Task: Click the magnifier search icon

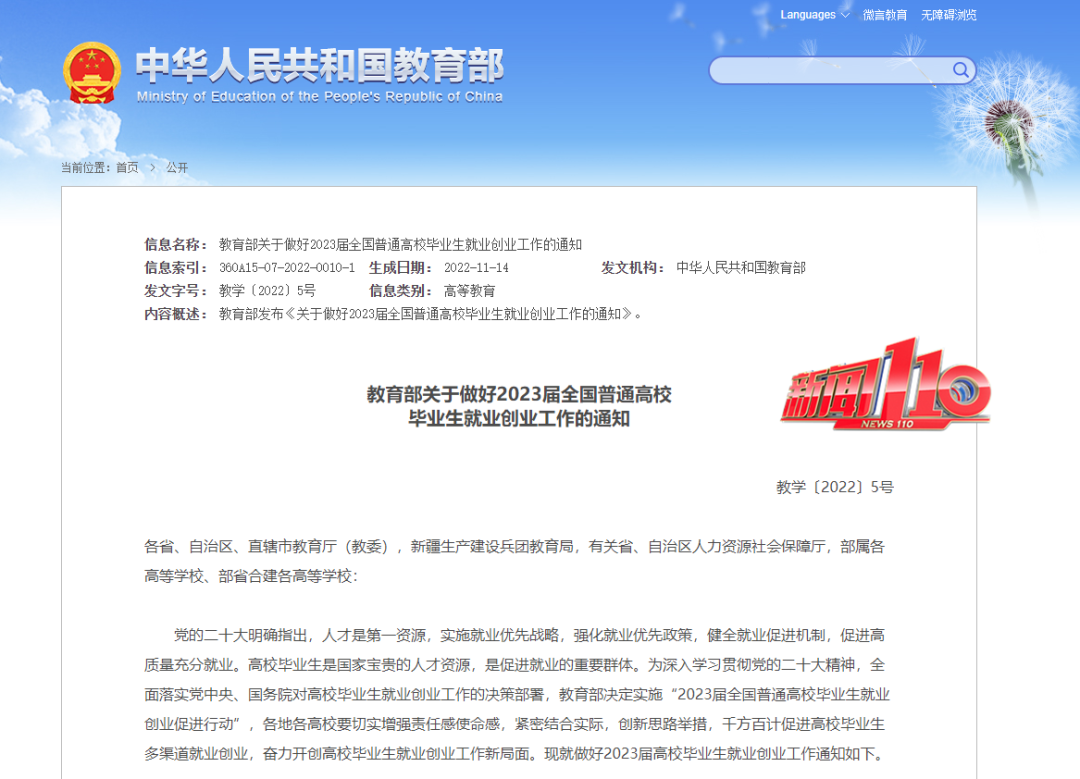Action: [960, 70]
